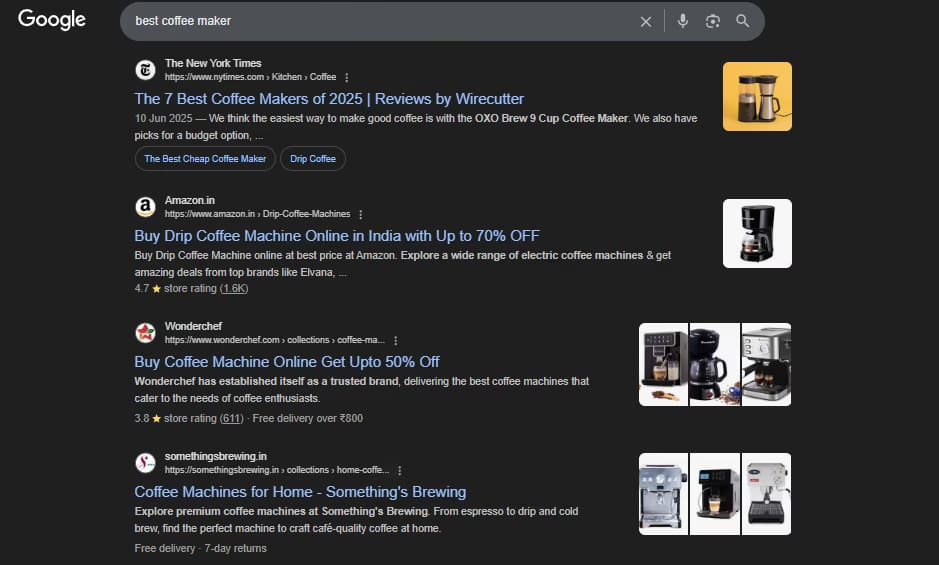Click the 'somethingsbrewing.in' site name
Screen dimensions: 939x565
216,456
